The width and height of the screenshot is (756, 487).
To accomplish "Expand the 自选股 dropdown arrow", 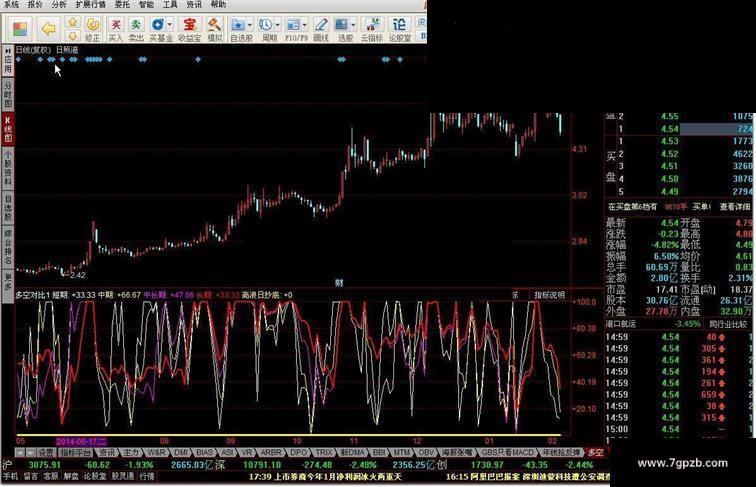I will tap(249, 24).
